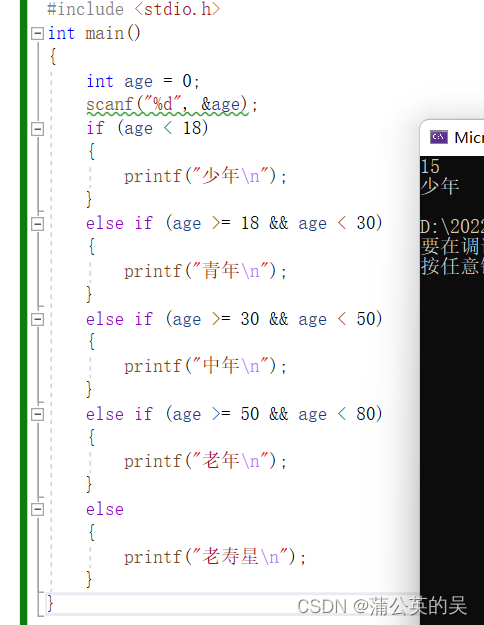Click the int age = 0; declaration
Viewport: 484px width, 625px height.
click(143, 81)
